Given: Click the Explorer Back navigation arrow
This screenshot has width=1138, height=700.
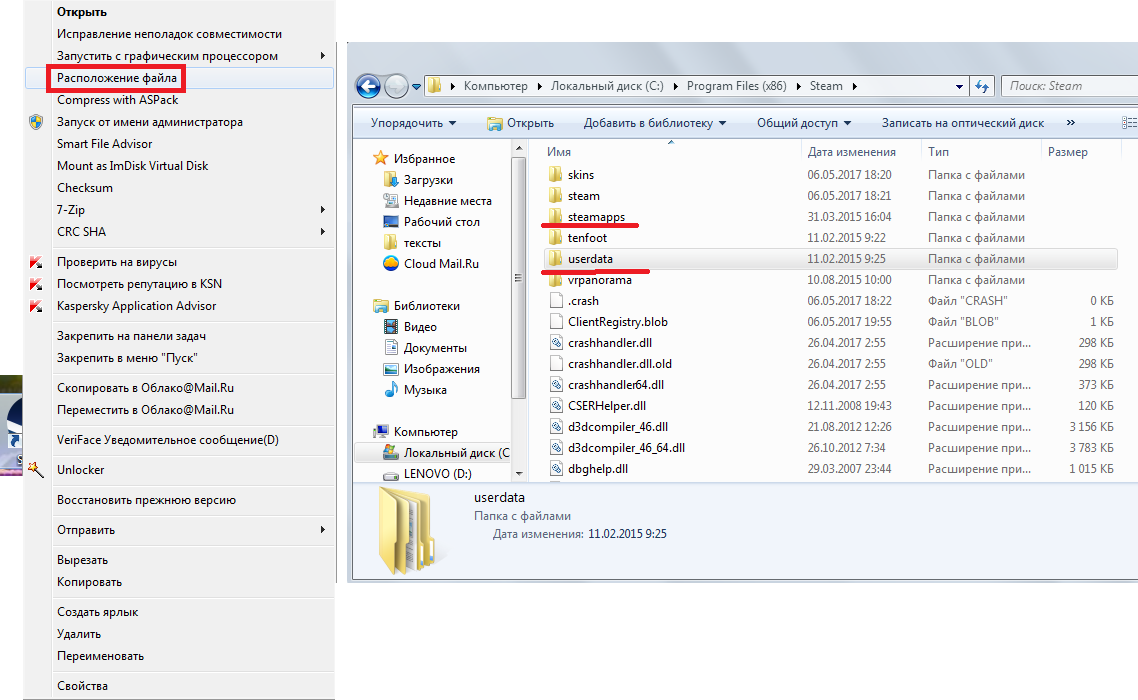Looking at the screenshot, I should coord(369,86).
